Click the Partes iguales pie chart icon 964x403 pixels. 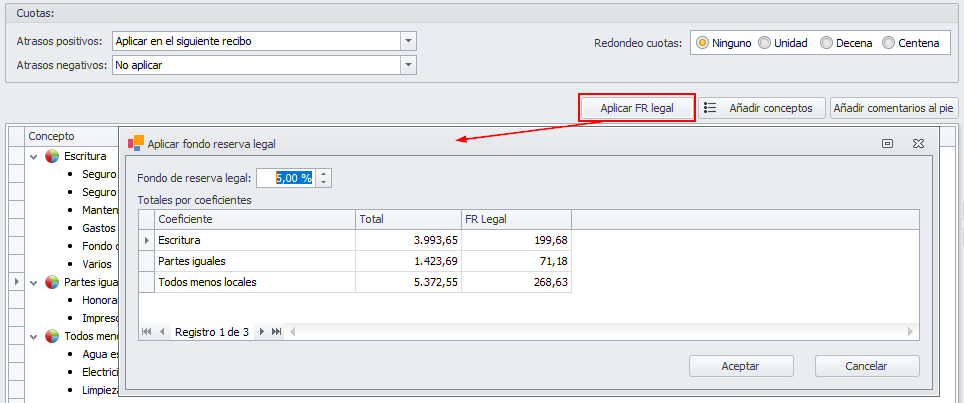(x=52, y=283)
